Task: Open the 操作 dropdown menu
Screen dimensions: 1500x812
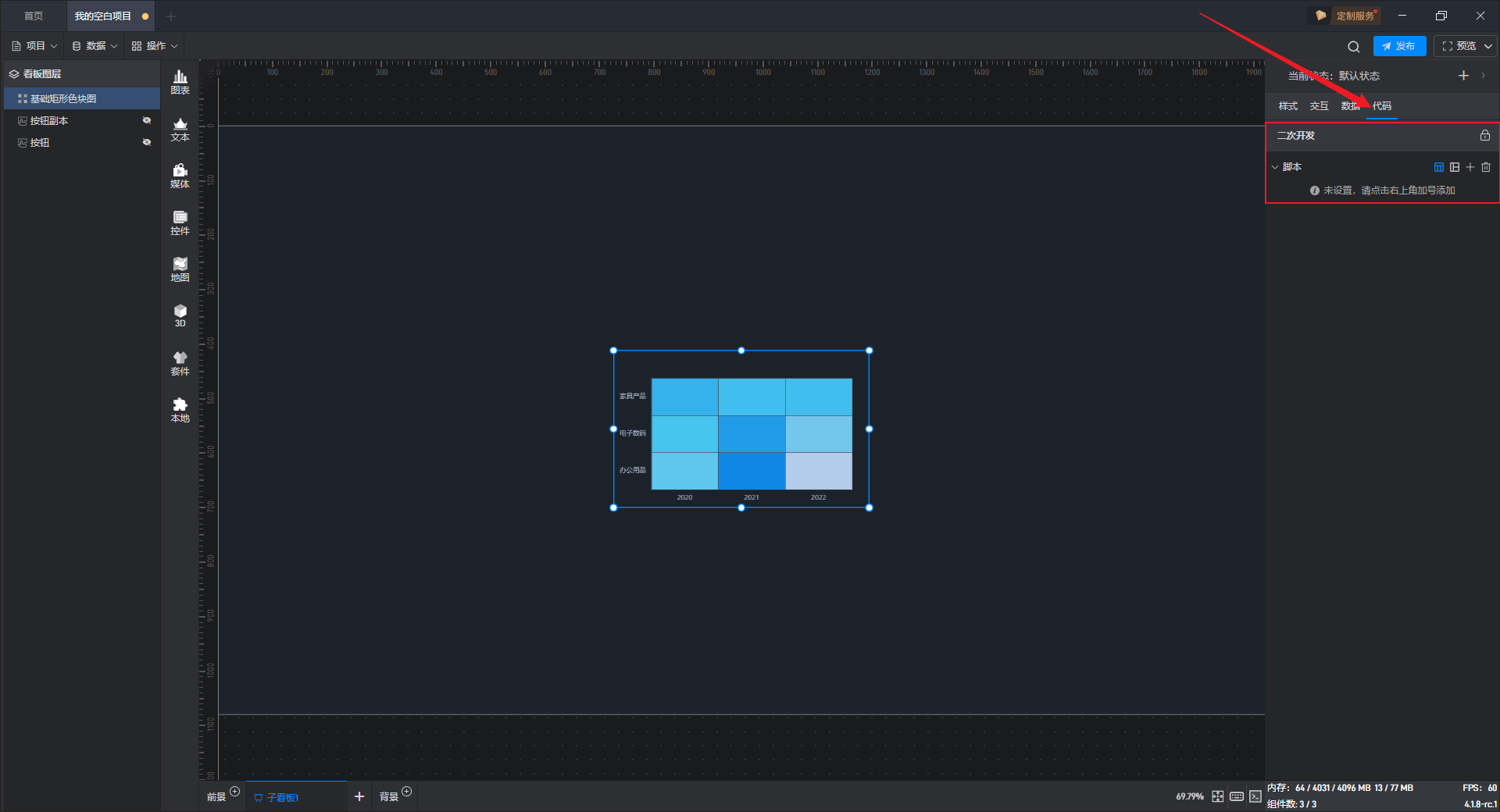Action: (x=155, y=46)
